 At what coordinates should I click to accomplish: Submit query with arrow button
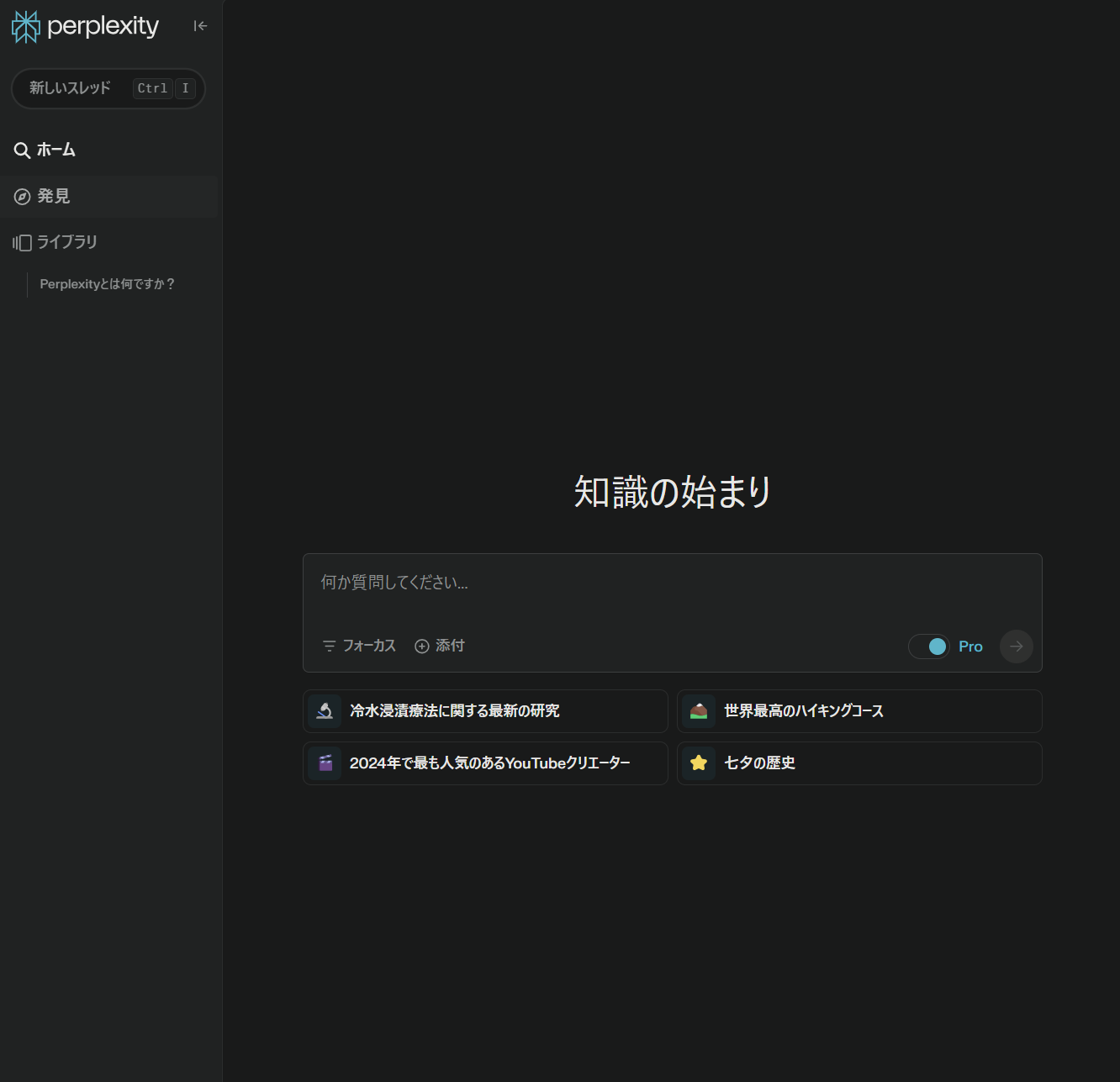(x=1016, y=647)
